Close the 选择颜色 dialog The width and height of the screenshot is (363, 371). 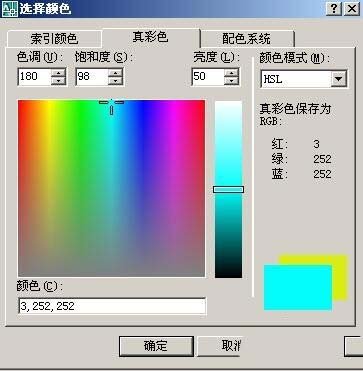click(351, 9)
